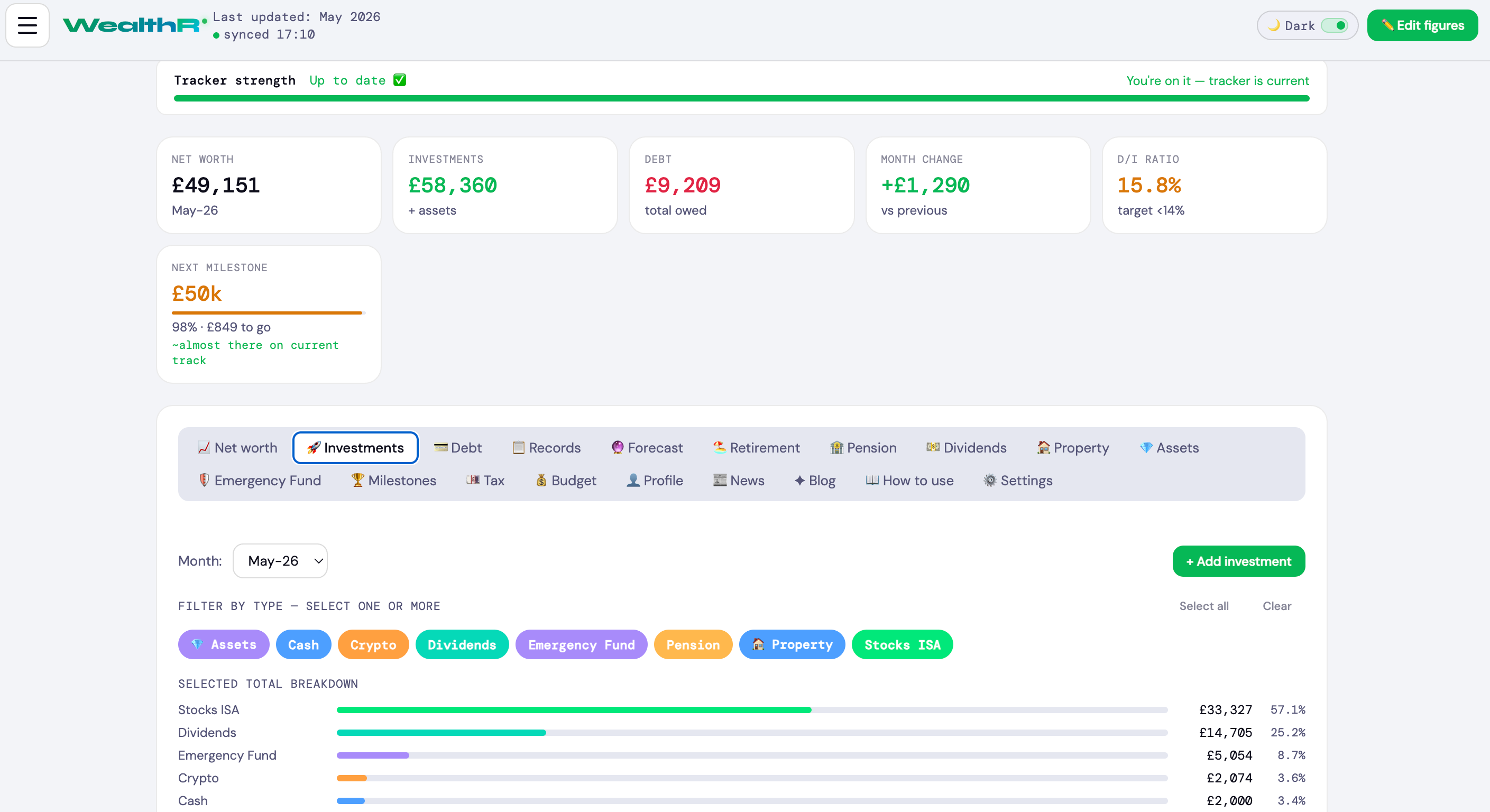Click the Edit figures button

[x=1422, y=25]
